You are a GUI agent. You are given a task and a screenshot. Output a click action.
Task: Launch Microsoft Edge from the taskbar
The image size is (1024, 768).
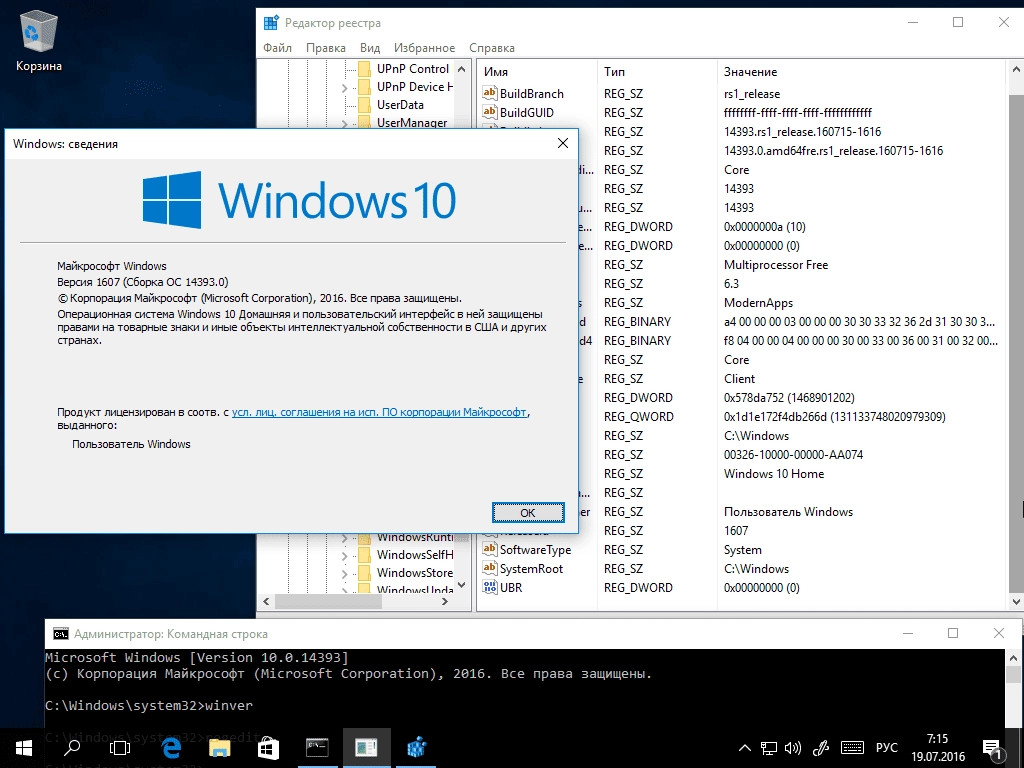click(170, 748)
